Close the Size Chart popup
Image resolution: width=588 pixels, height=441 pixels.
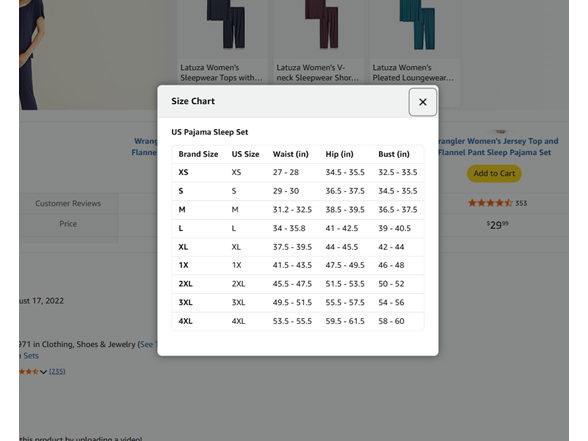[x=422, y=102]
